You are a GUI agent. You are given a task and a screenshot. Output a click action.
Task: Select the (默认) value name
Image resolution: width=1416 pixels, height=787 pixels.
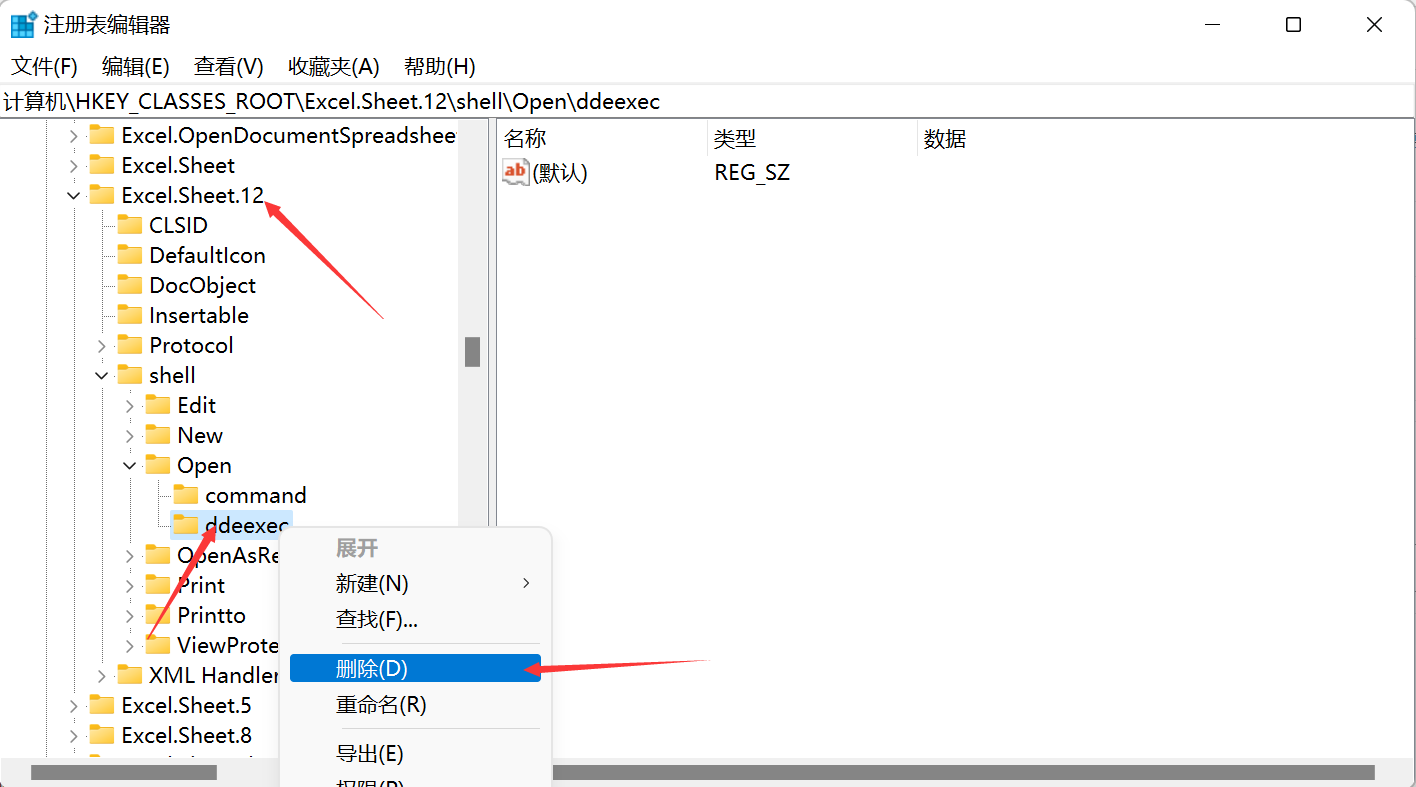point(560,172)
